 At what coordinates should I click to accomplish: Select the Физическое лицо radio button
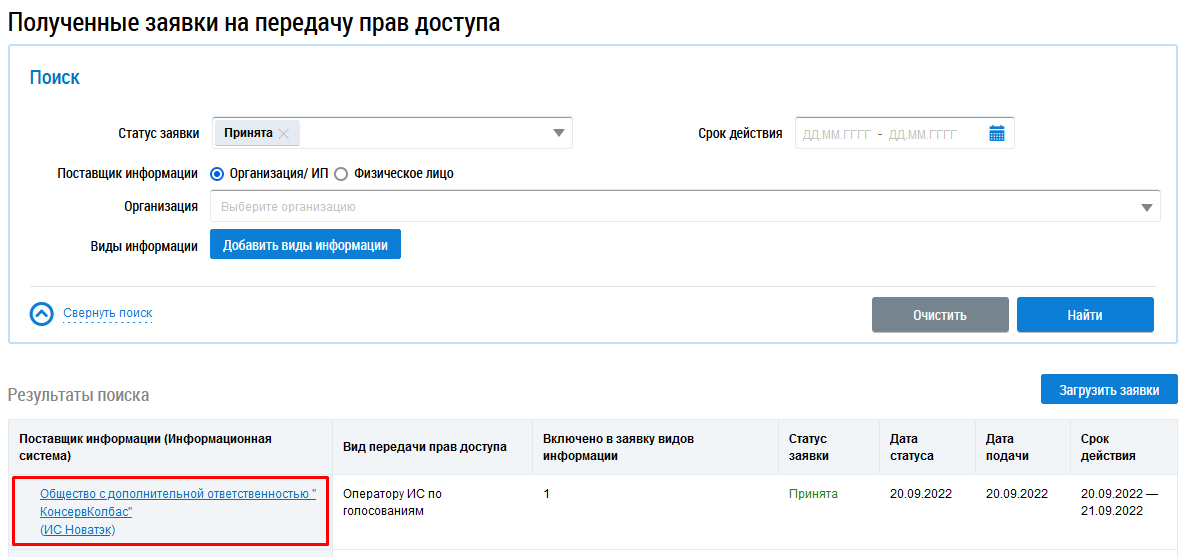(x=341, y=174)
